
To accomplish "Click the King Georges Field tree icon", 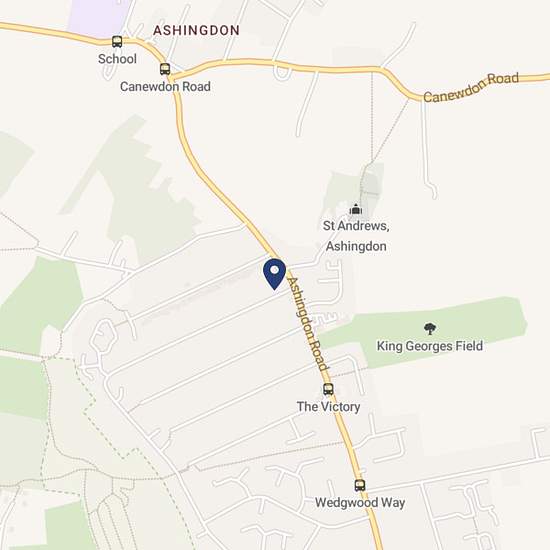I will 430,329.
